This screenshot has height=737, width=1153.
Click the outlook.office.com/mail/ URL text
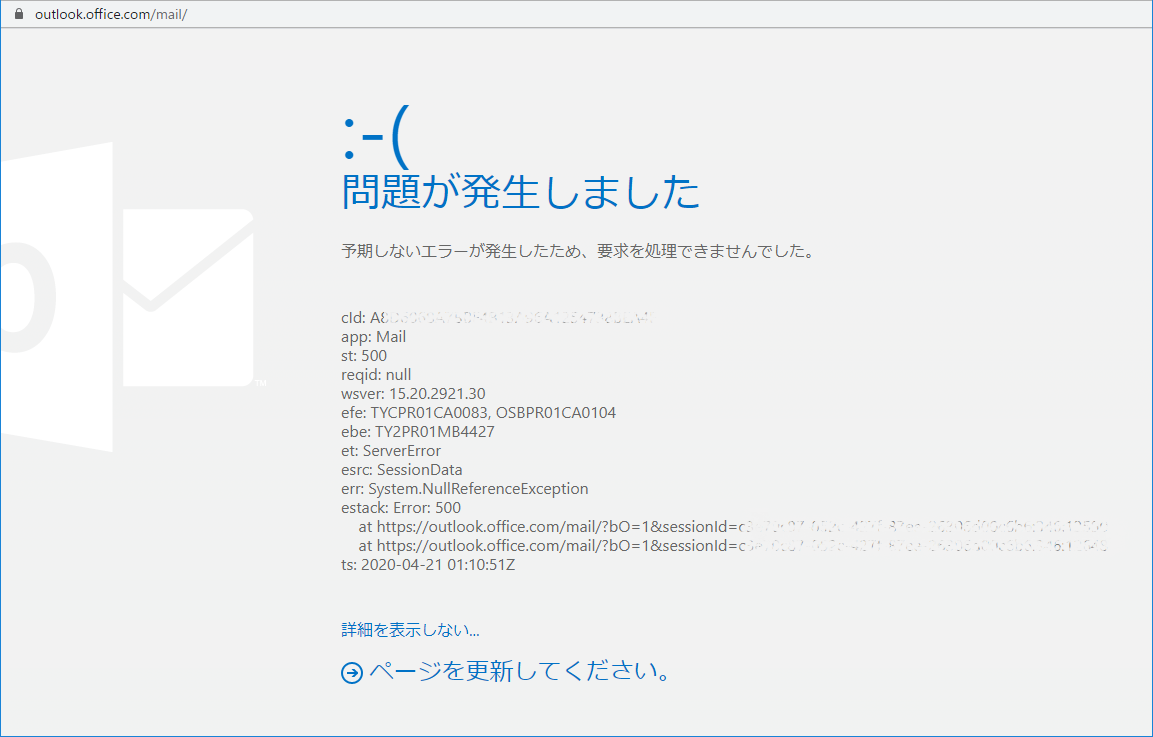tap(111, 15)
